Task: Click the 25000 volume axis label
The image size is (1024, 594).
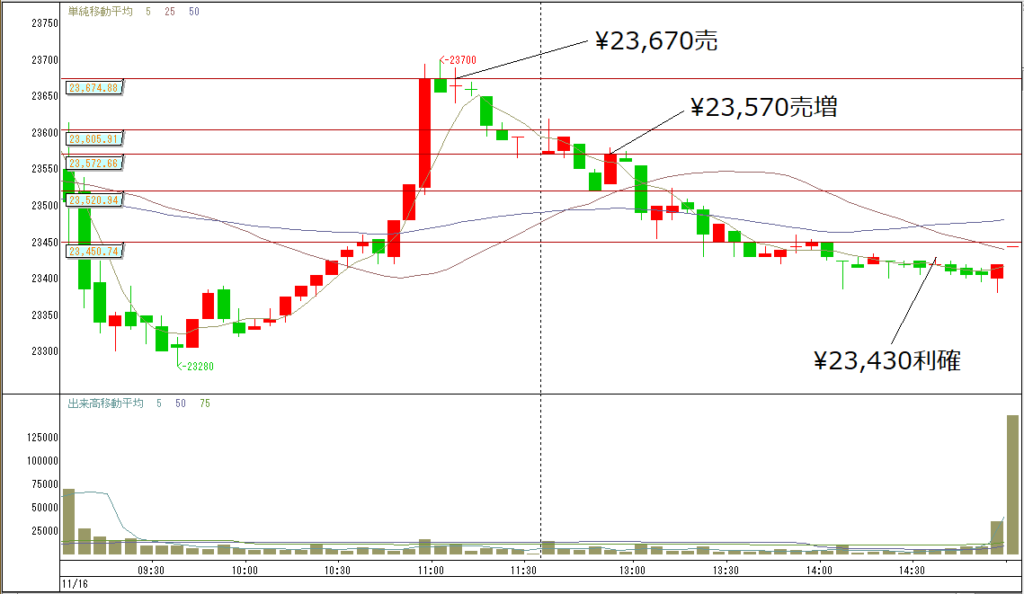Action: [45, 531]
